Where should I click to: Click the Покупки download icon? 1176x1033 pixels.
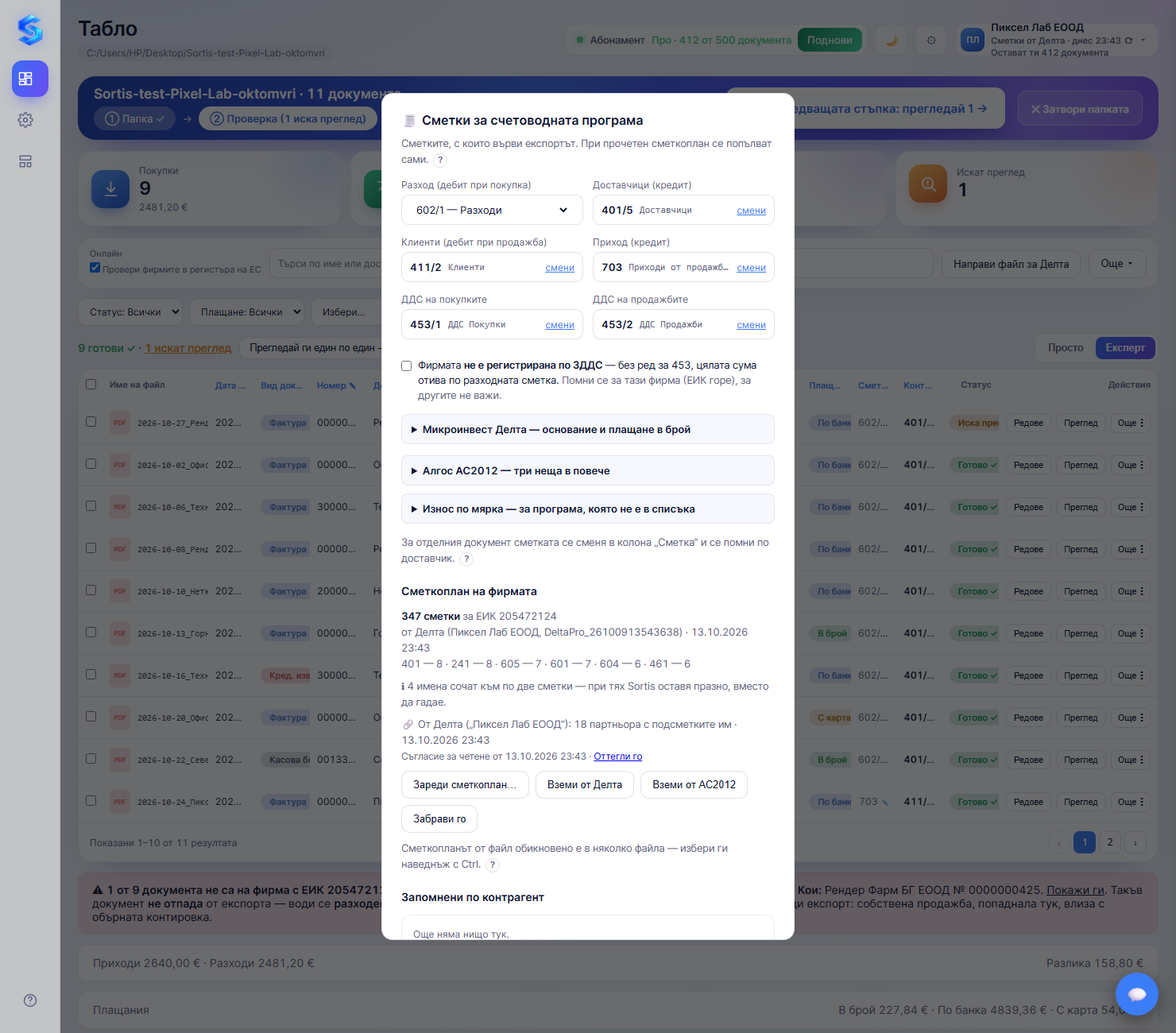pos(110,189)
